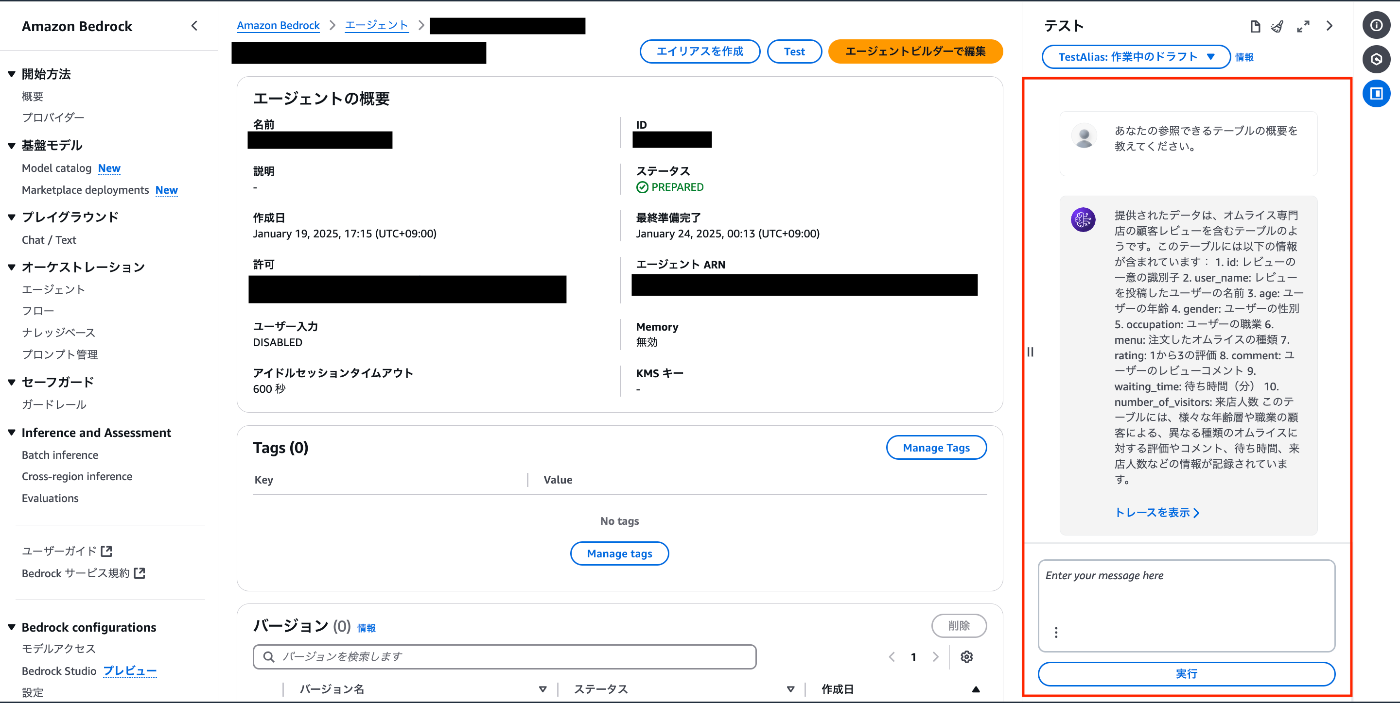Screen dimensions: 1400x703
Task: Clear the test chat with broom icon
Action: (x=1278, y=26)
